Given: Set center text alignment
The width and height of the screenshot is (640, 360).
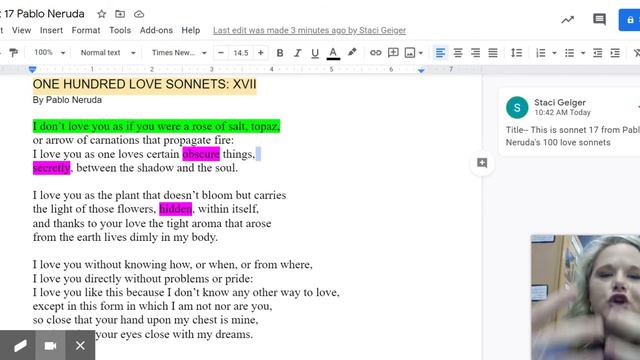Looking at the screenshot, I should [458, 53].
